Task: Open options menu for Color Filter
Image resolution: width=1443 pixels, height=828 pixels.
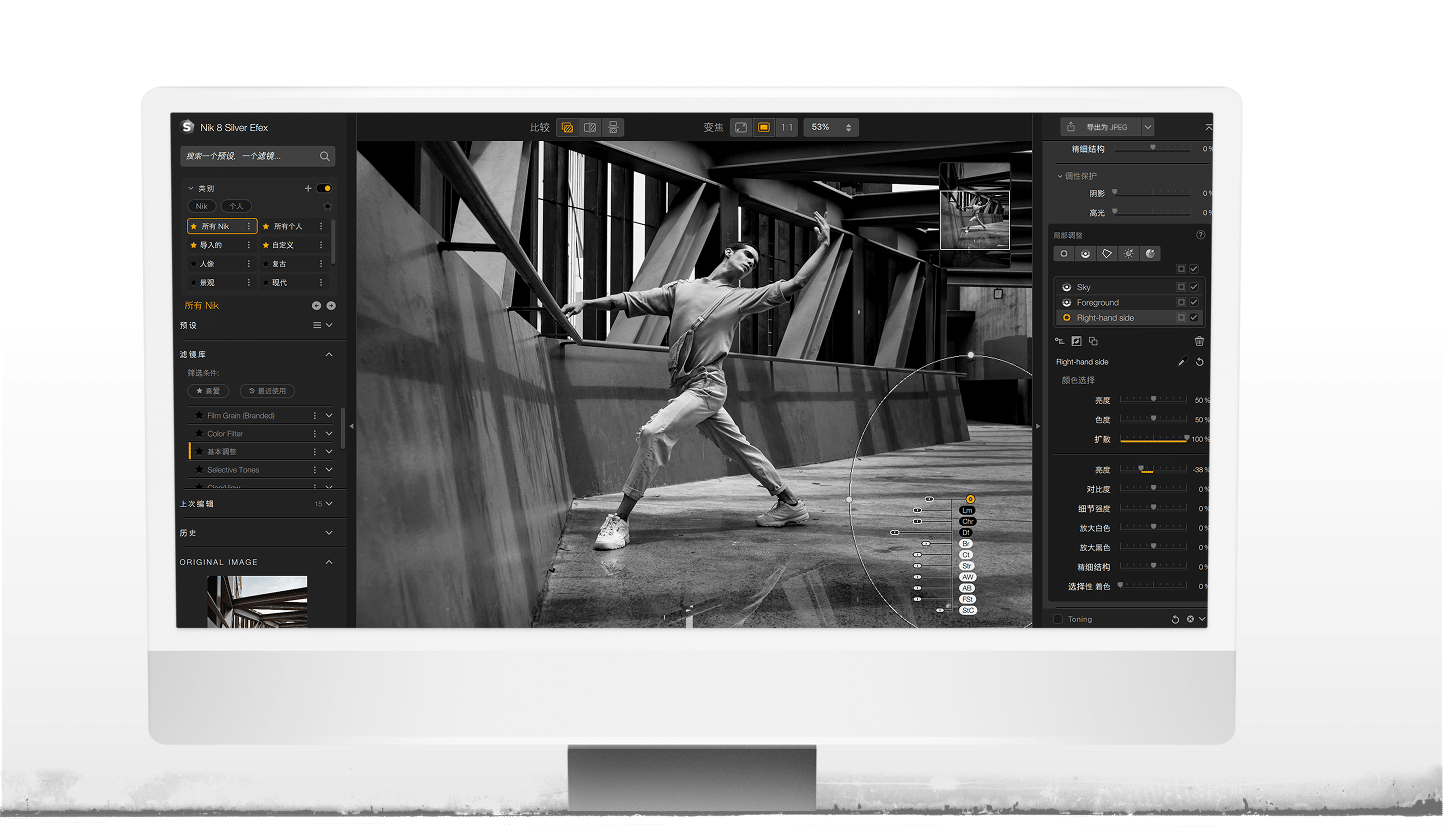Action: coord(315,433)
